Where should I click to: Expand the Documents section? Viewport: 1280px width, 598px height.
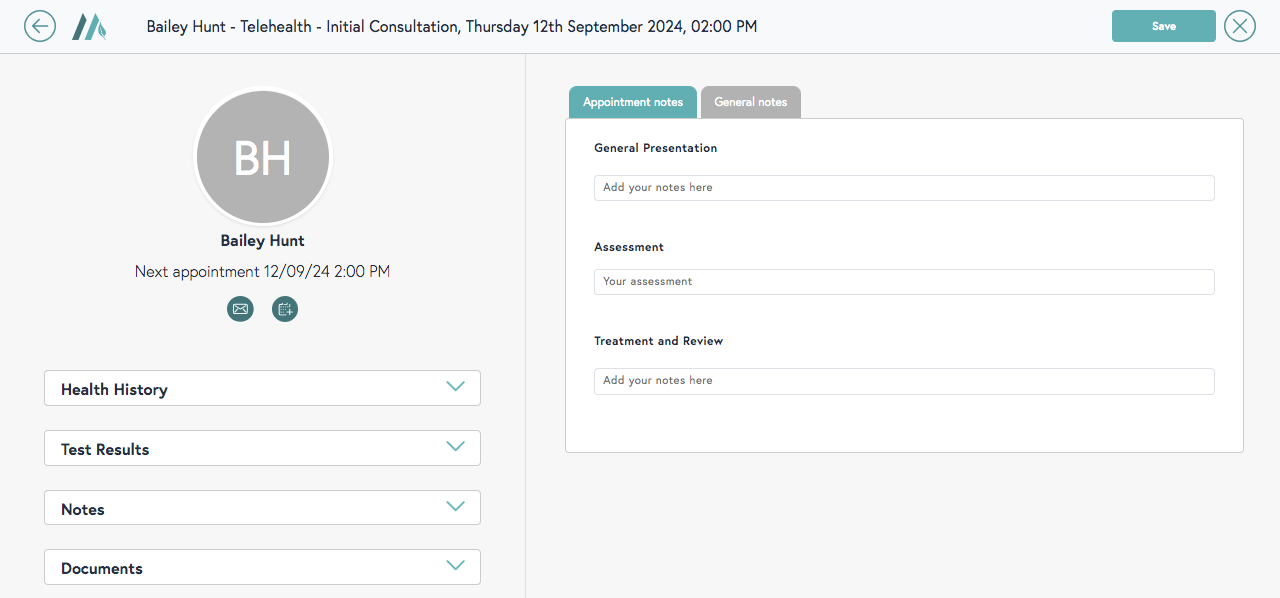[262, 567]
